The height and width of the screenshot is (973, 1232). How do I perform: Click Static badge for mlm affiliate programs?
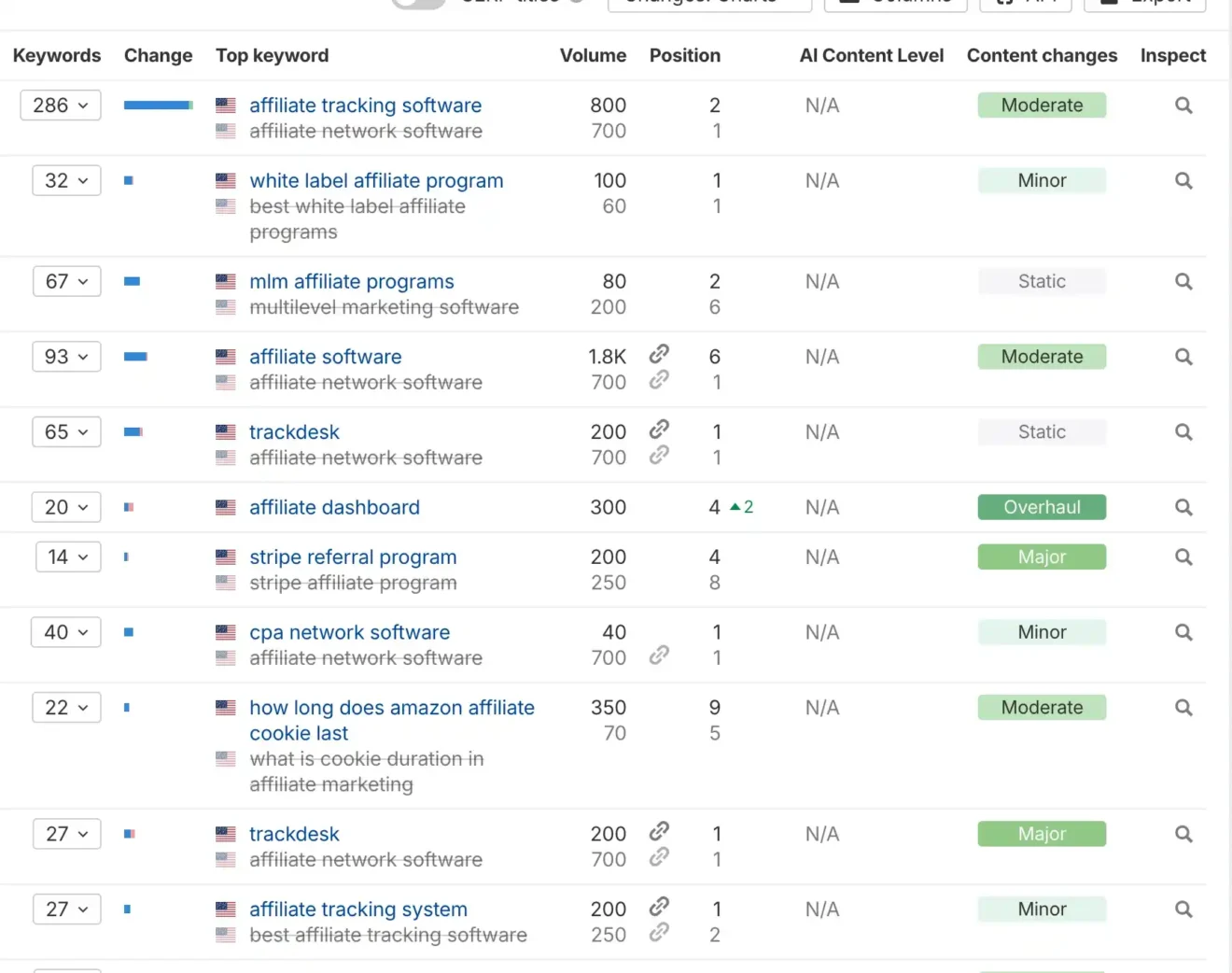coord(1042,282)
